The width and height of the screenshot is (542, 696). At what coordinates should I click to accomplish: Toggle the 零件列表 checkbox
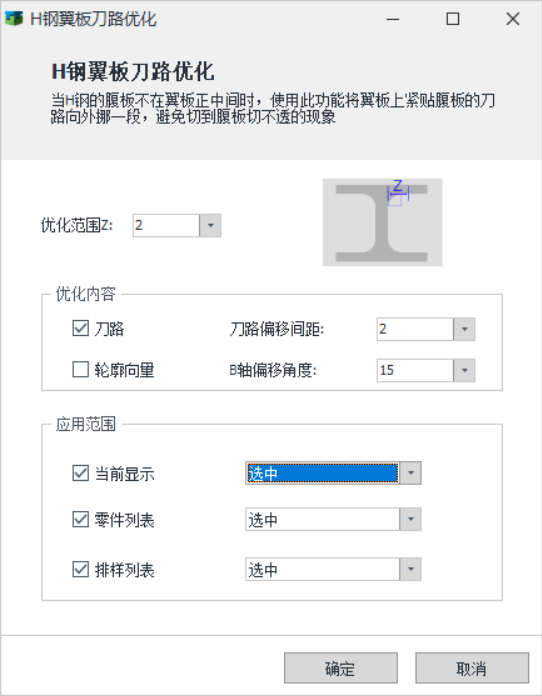pyautogui.click(x=80, y=519)
